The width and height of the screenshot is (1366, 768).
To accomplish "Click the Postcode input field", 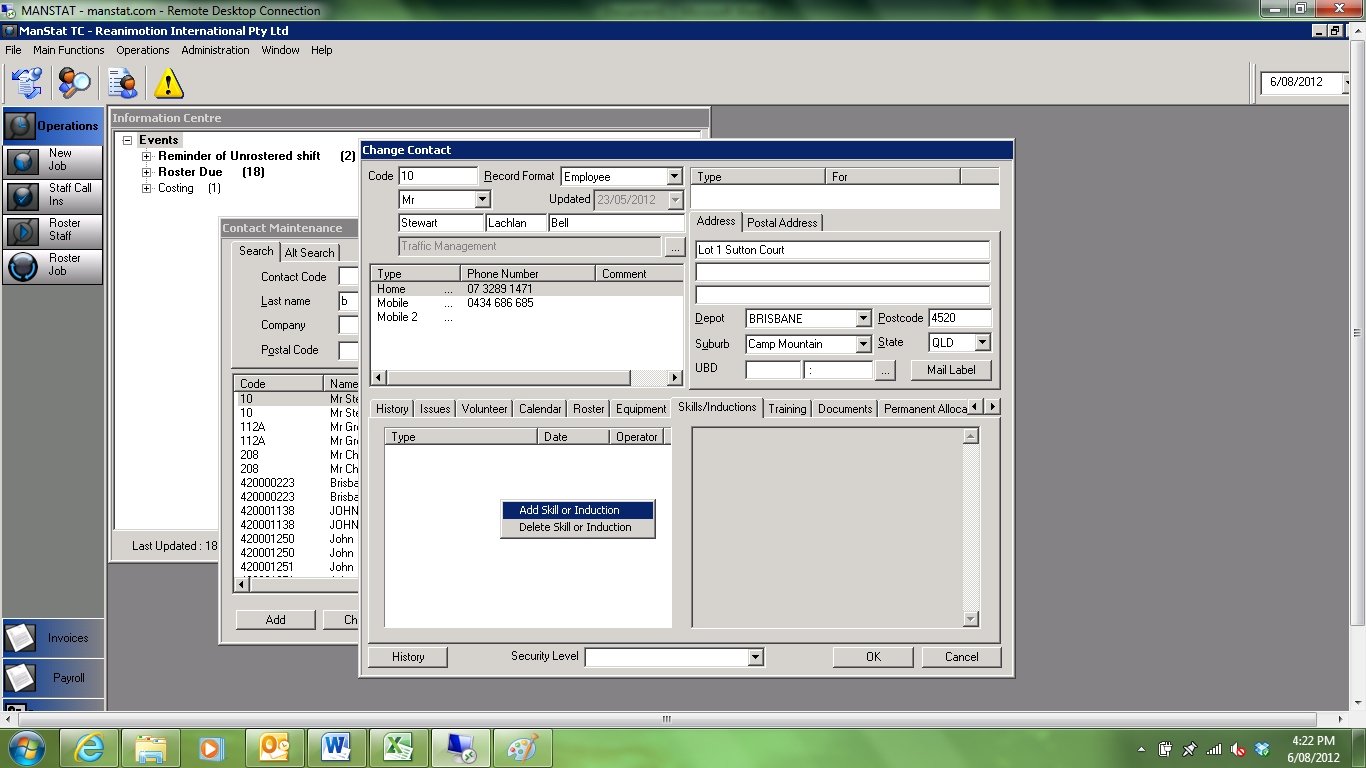I will click(x=958, y=319).
